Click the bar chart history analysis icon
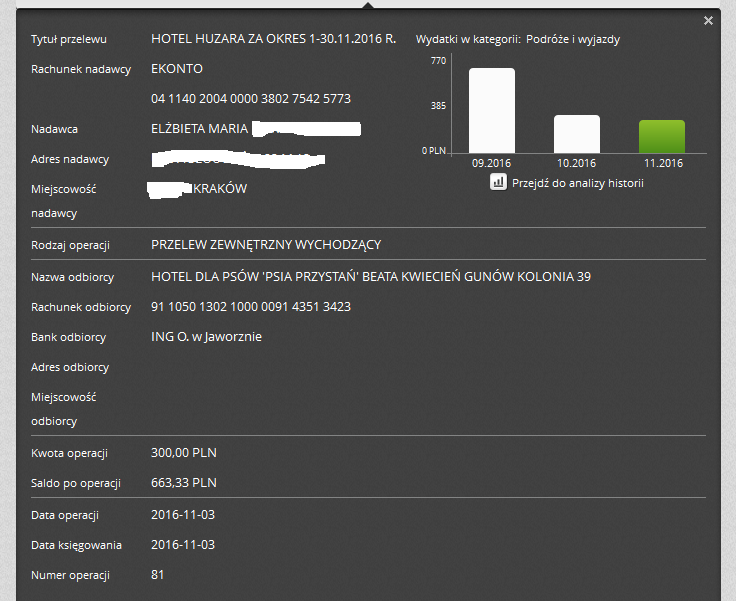The height and width of the screenshot is (601, 736). [498, 182]
